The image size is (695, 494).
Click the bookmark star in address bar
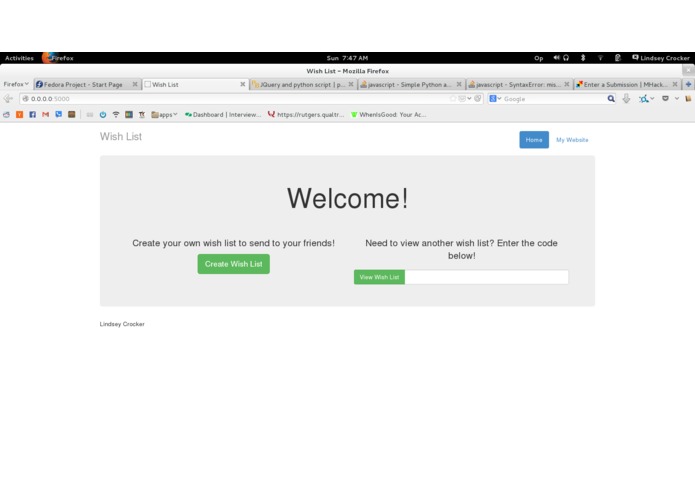click(x=453, y=99)
